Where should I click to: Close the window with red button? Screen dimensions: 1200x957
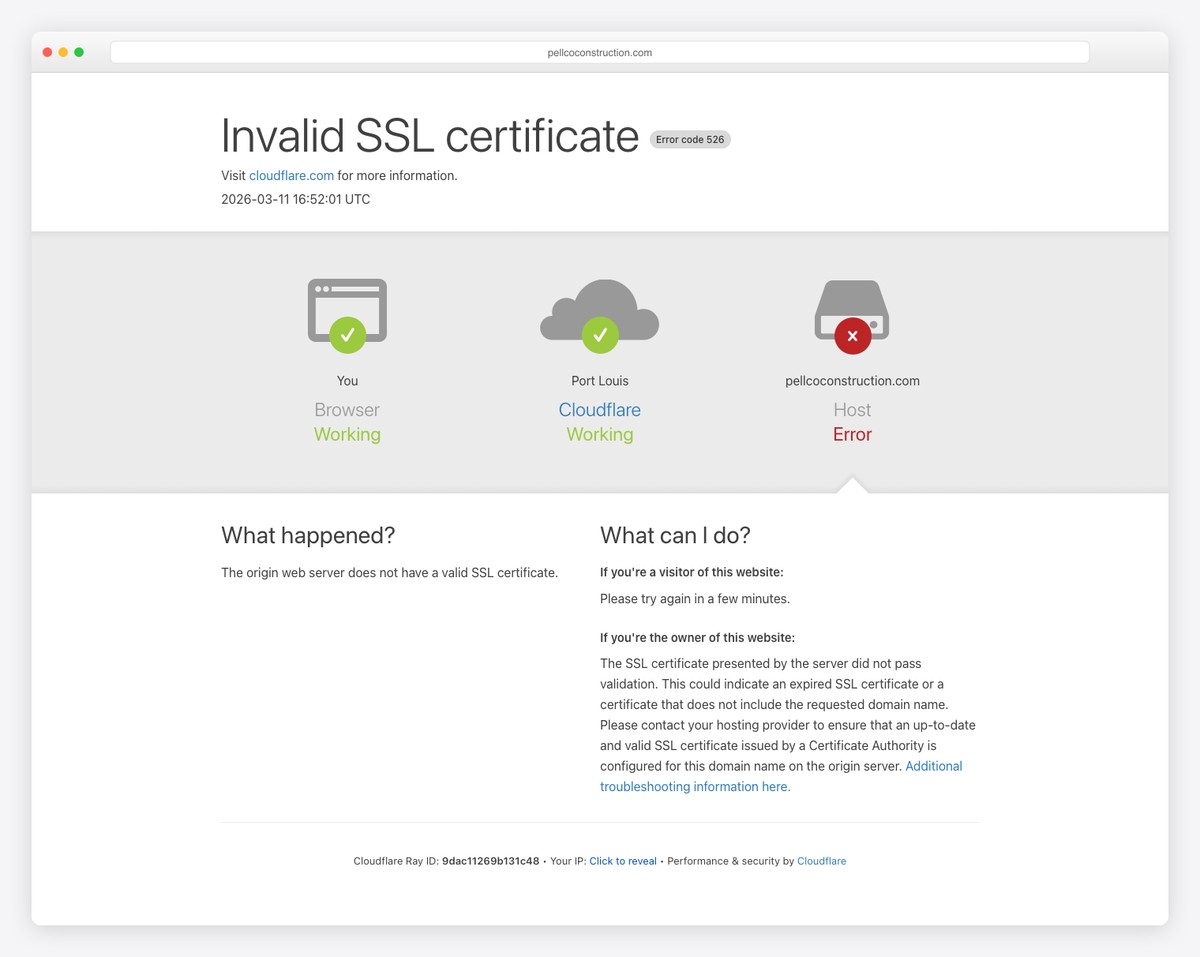(47, 52)
